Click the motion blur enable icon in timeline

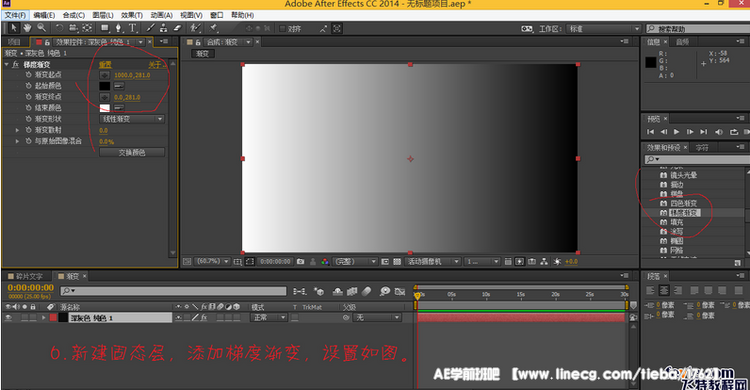pos(367,291)
